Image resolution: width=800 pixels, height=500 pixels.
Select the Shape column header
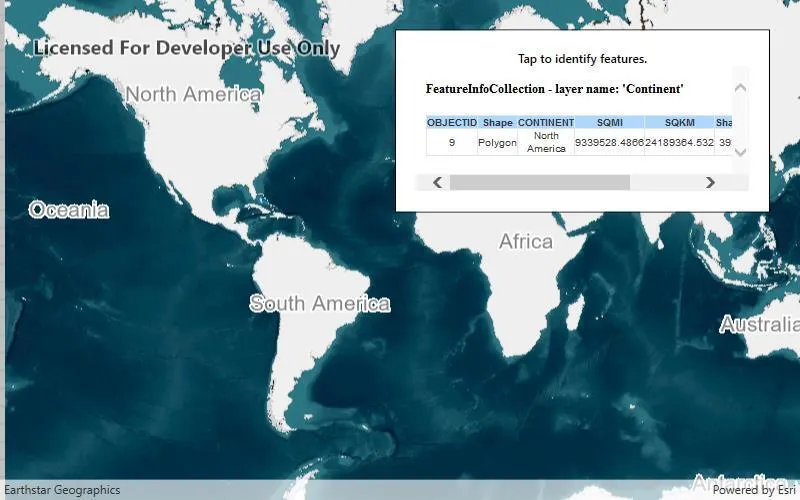coord(497,122)
